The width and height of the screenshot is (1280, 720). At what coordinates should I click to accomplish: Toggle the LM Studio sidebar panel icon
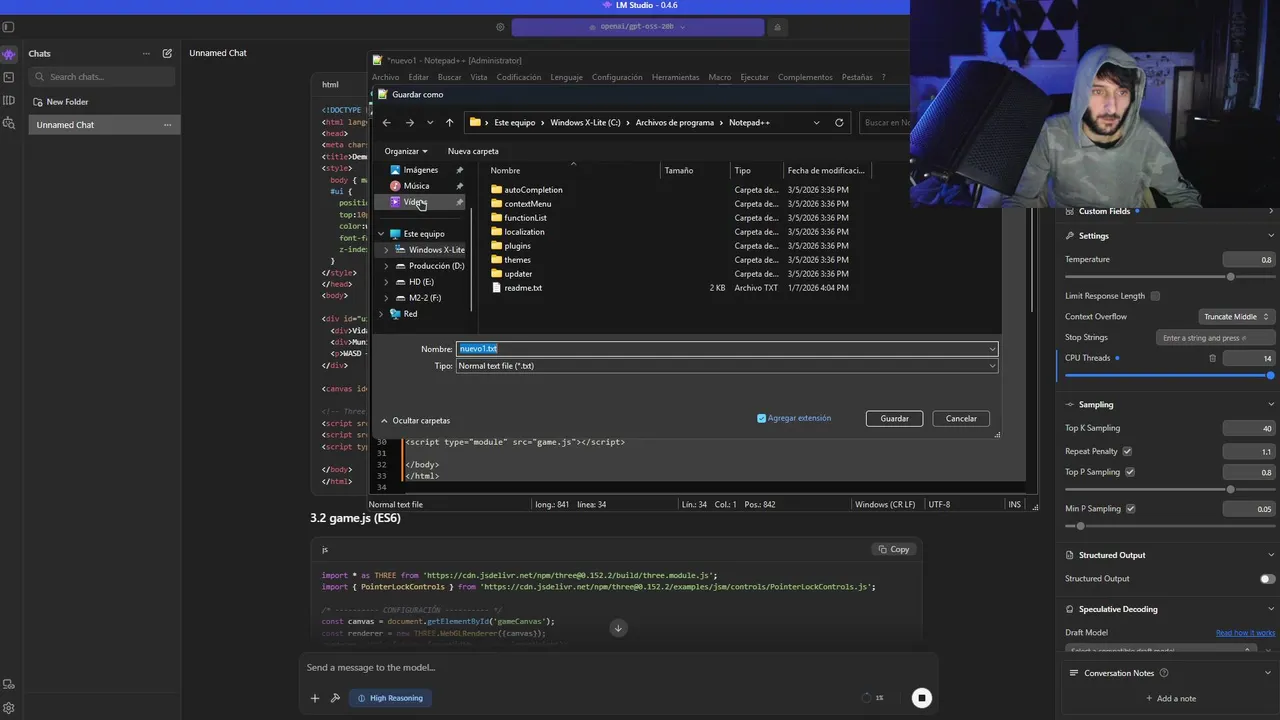pos(9,27)
